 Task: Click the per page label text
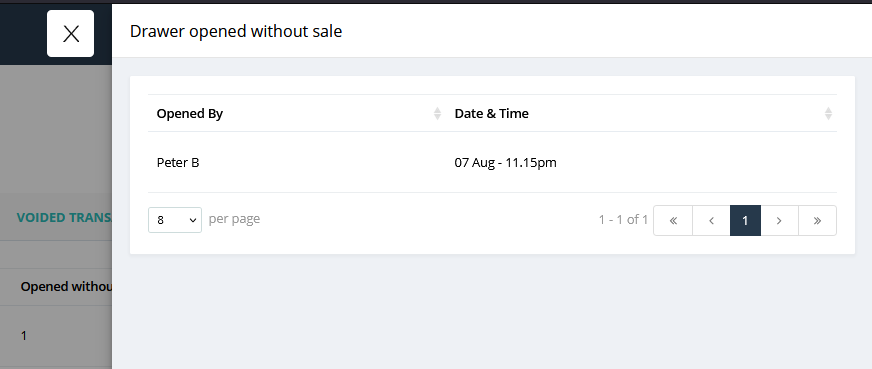(234, 219)
